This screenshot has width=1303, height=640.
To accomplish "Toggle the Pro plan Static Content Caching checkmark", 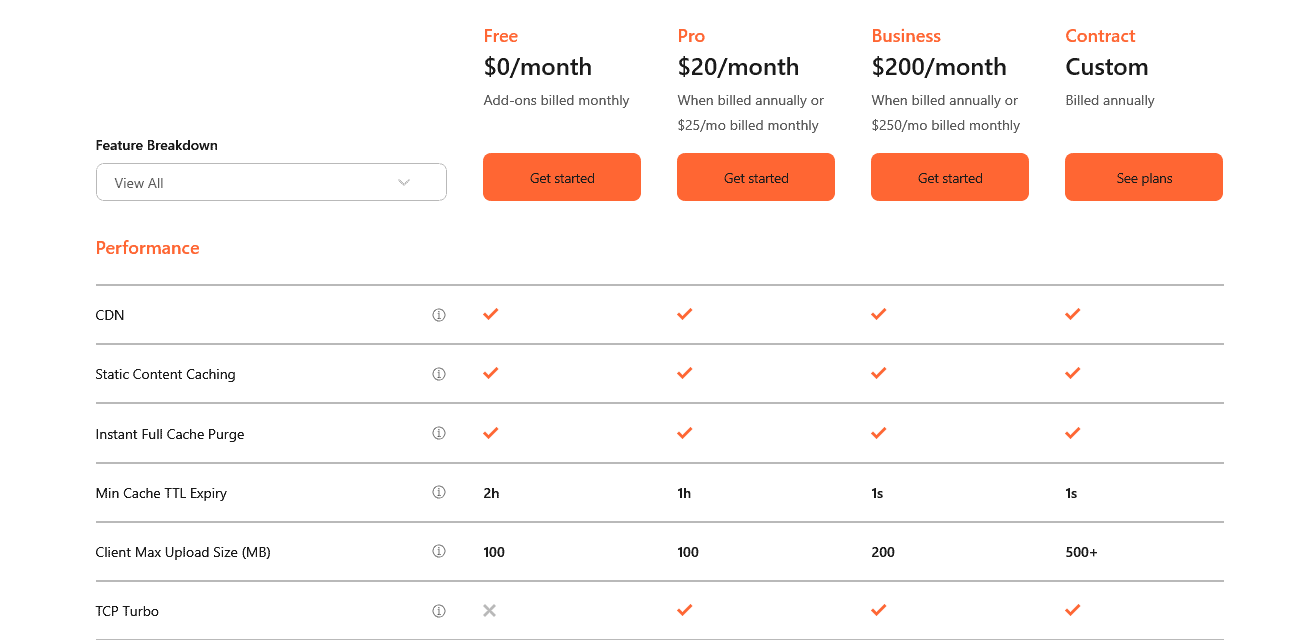I will pyautogui.click(x=684, y=373).
